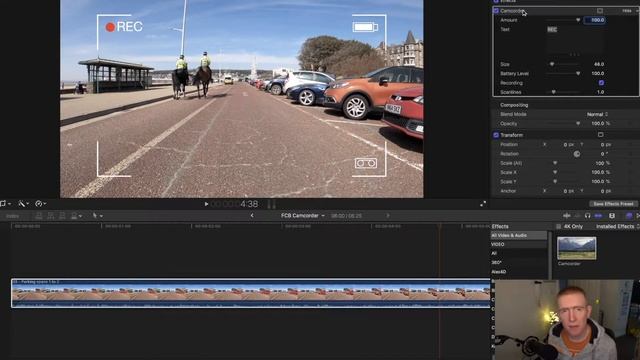Toggle the Camcorder effect checkbox
Image resolution: width=640 pixels, height=360 pixels.
tap(496, 11)
